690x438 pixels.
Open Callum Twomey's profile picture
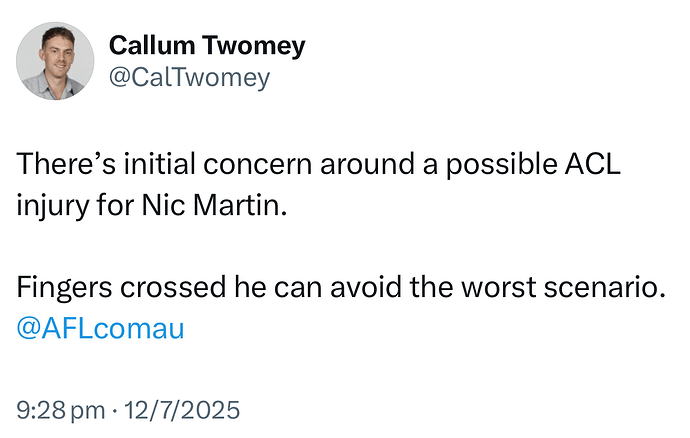click(x=55, y=61)
